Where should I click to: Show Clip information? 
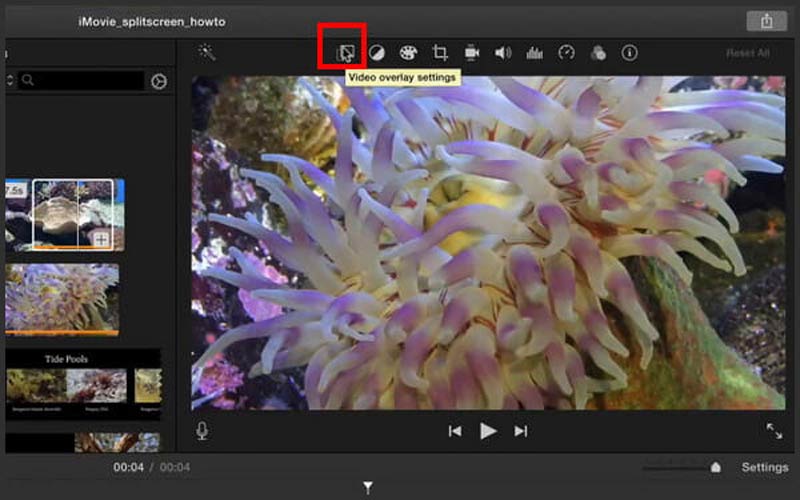630,53
